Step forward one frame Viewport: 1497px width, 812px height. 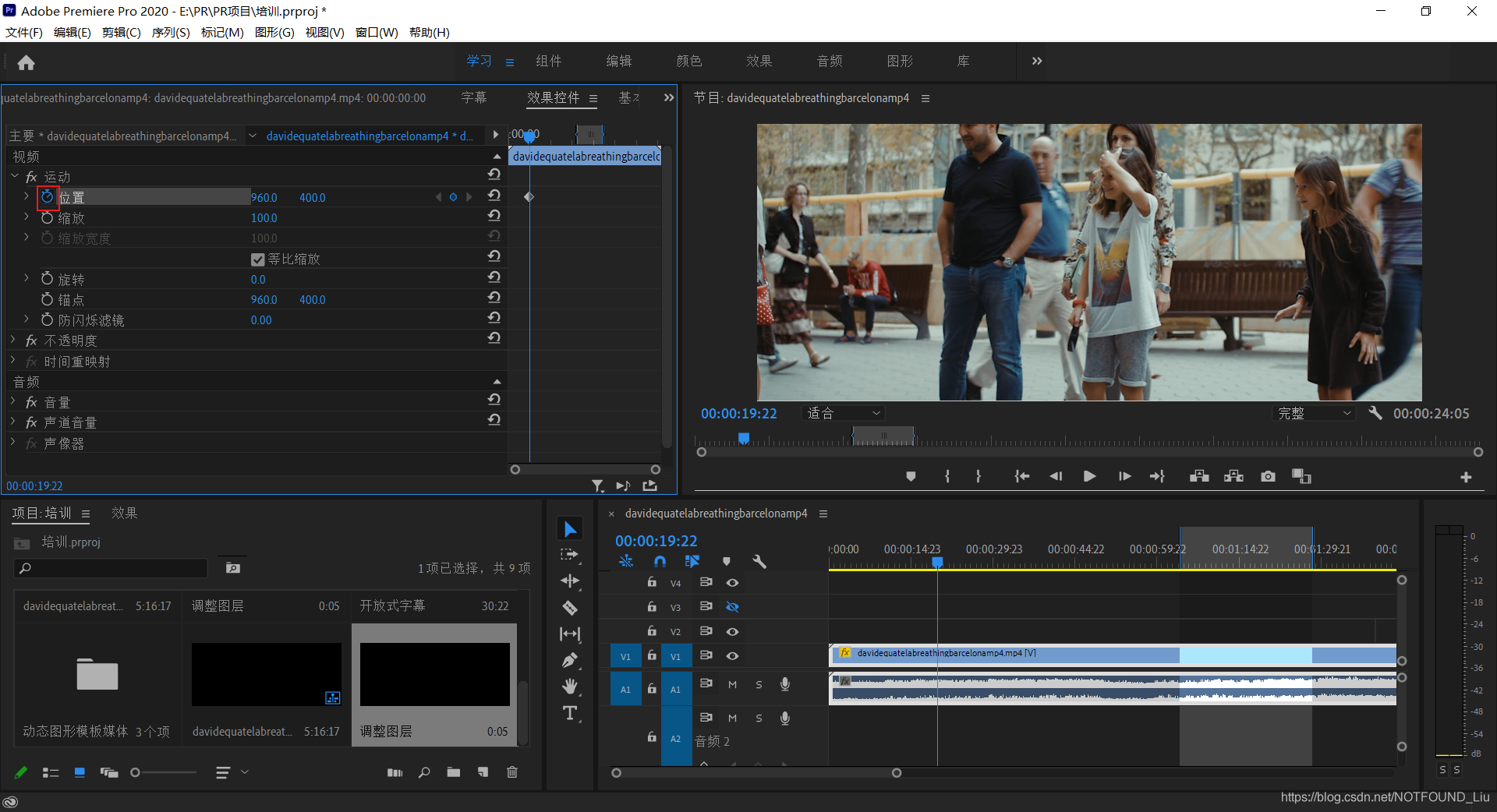(1124, 476)
